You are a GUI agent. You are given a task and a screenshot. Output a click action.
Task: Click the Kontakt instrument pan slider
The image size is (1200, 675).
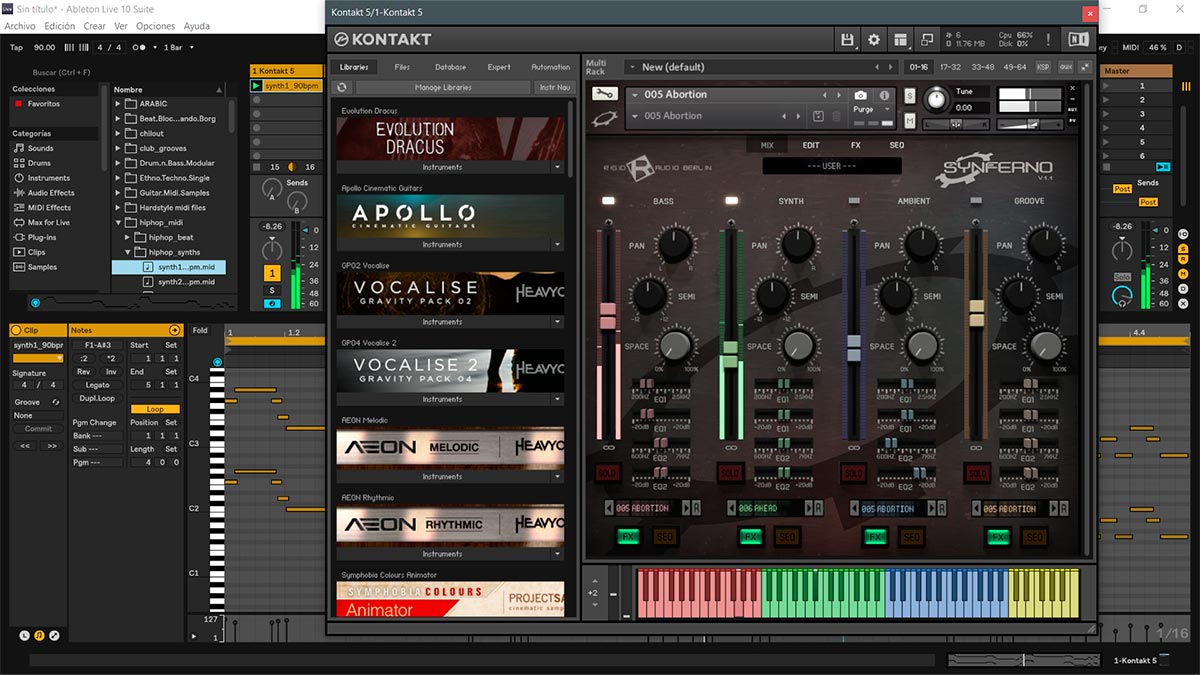[956, 124]
